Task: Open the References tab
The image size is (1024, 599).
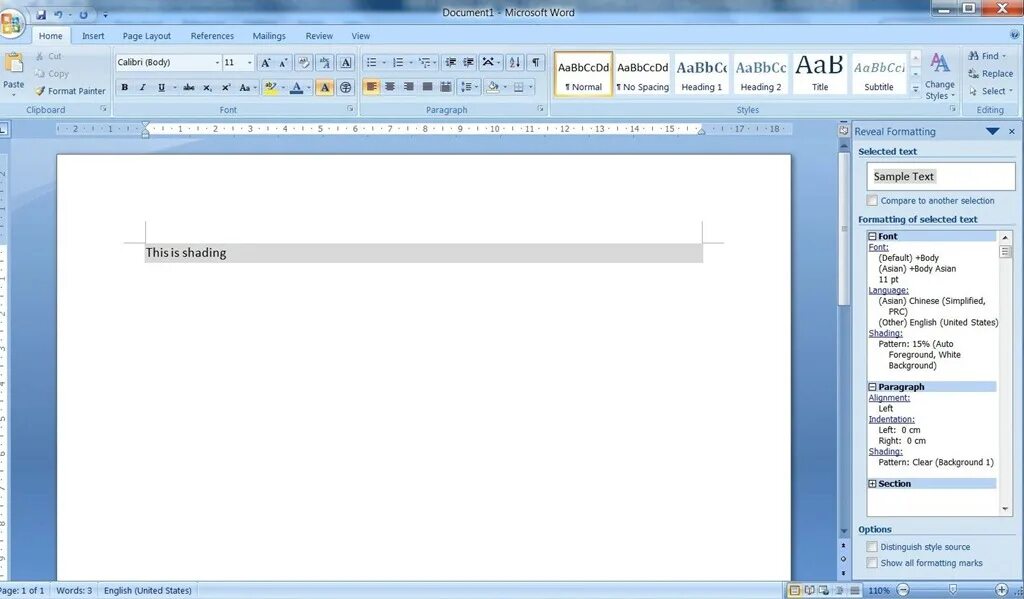Action: pos(212,36)
